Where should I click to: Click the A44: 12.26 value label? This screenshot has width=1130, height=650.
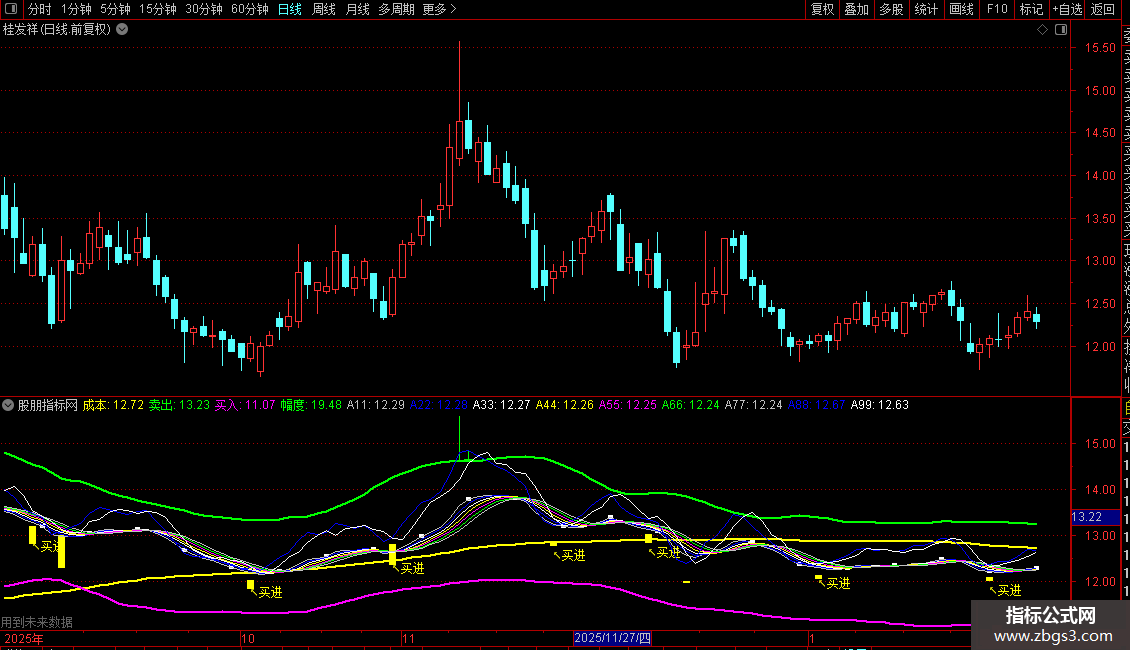[x=564, y=405]
